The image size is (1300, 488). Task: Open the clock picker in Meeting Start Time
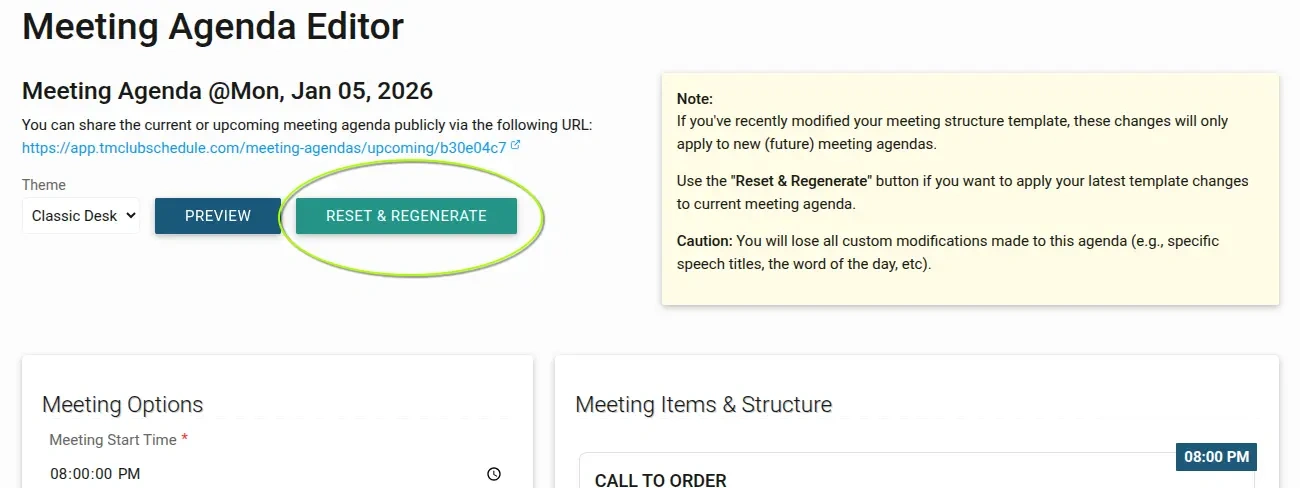(x=493, y=474)
